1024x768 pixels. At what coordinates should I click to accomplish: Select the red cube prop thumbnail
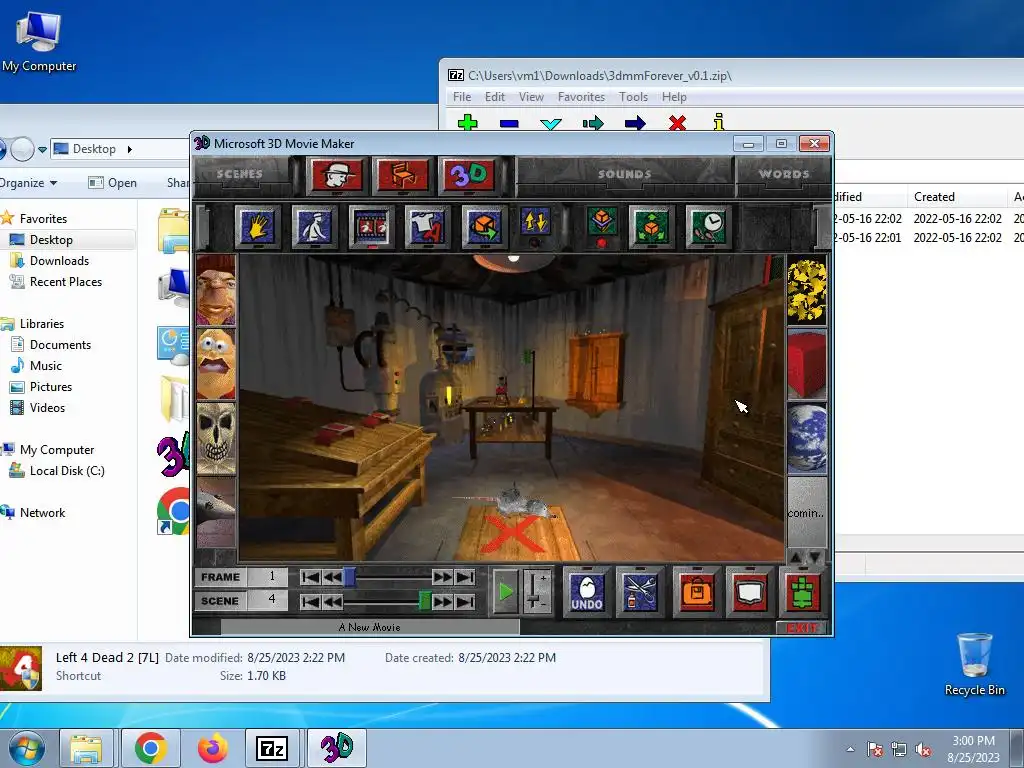(807, 364)
